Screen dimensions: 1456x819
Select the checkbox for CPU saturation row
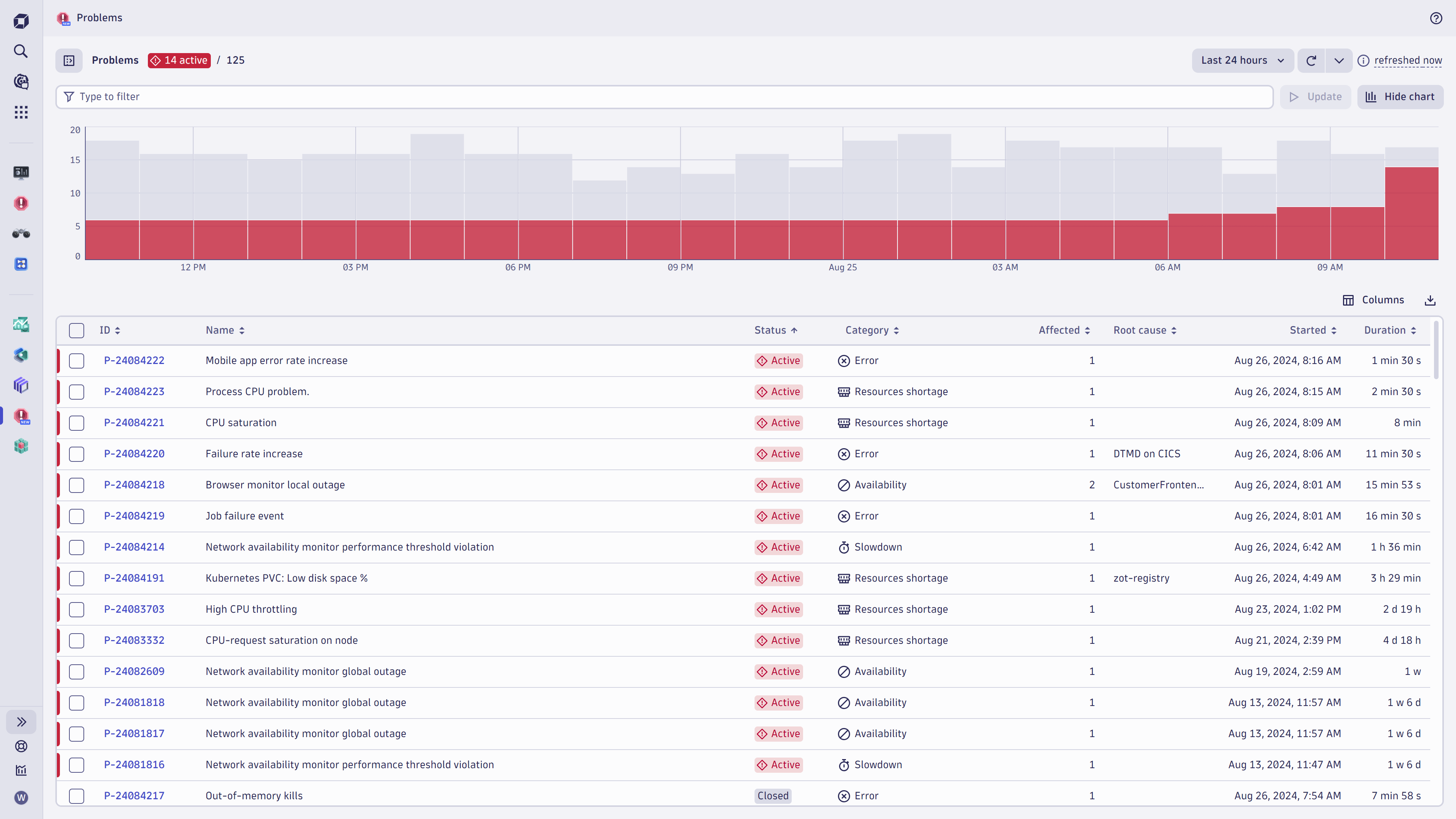click(x=76, y=423)
